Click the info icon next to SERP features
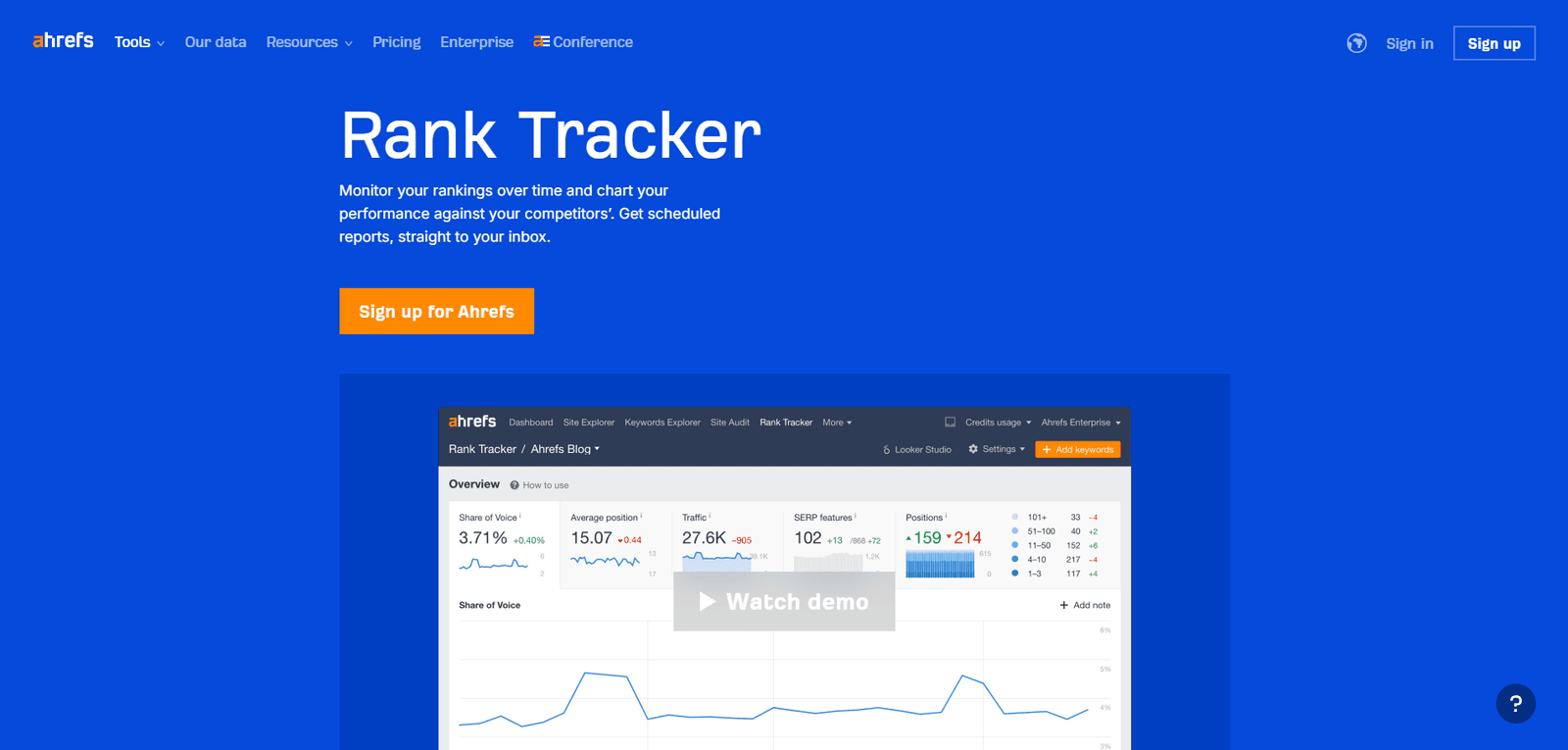 click(x=856, y=516)
